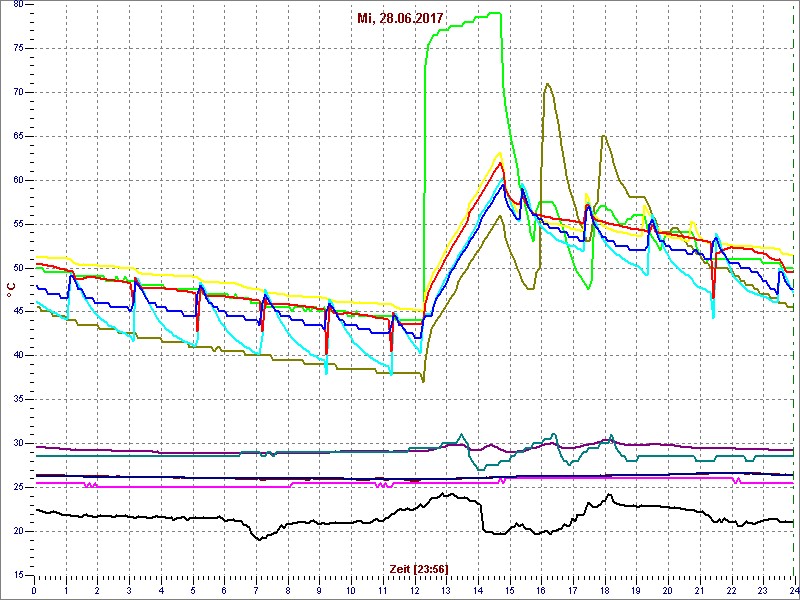Click the 55 y-axis tick label
This screenshot has height=600, width=800.
click(18, 224)
